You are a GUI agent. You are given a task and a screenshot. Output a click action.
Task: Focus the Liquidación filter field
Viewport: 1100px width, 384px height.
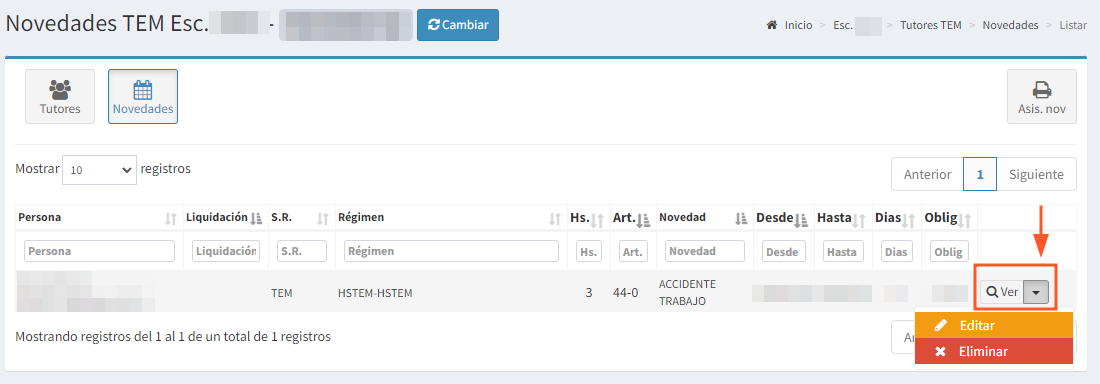(x=226, y=251)
